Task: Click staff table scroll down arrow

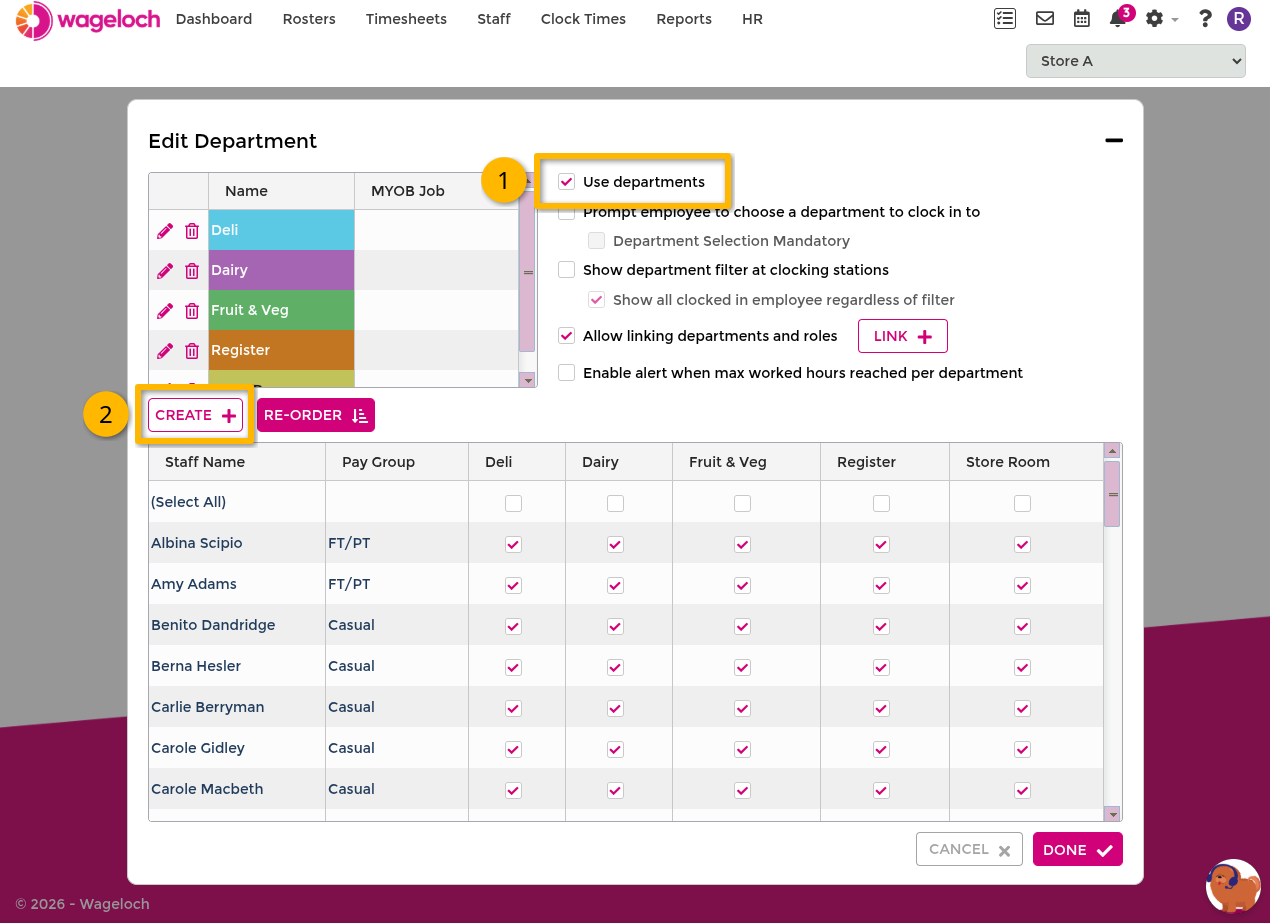Action: [1112, 814]
